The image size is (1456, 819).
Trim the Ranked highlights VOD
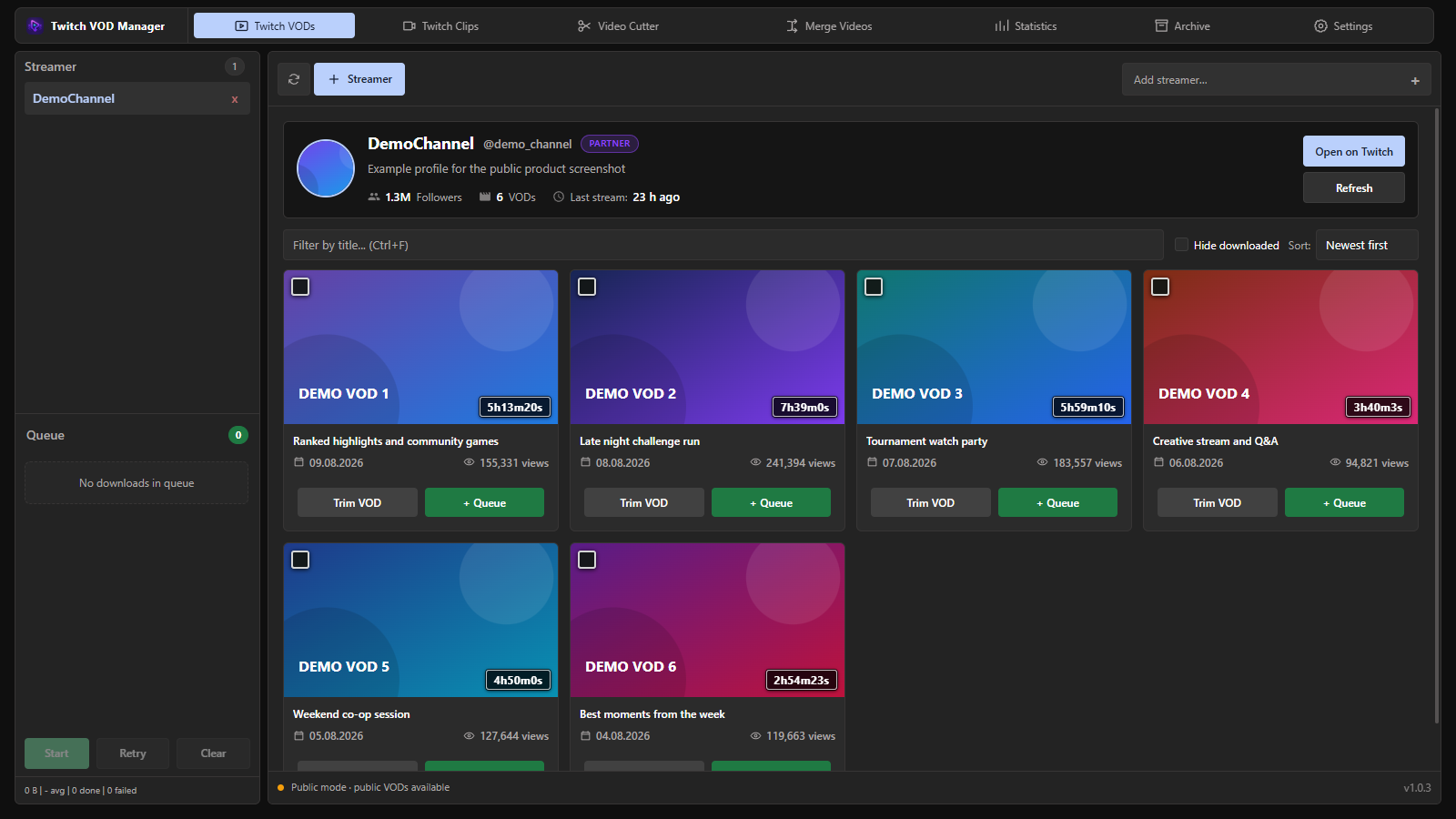pos(358,502)
